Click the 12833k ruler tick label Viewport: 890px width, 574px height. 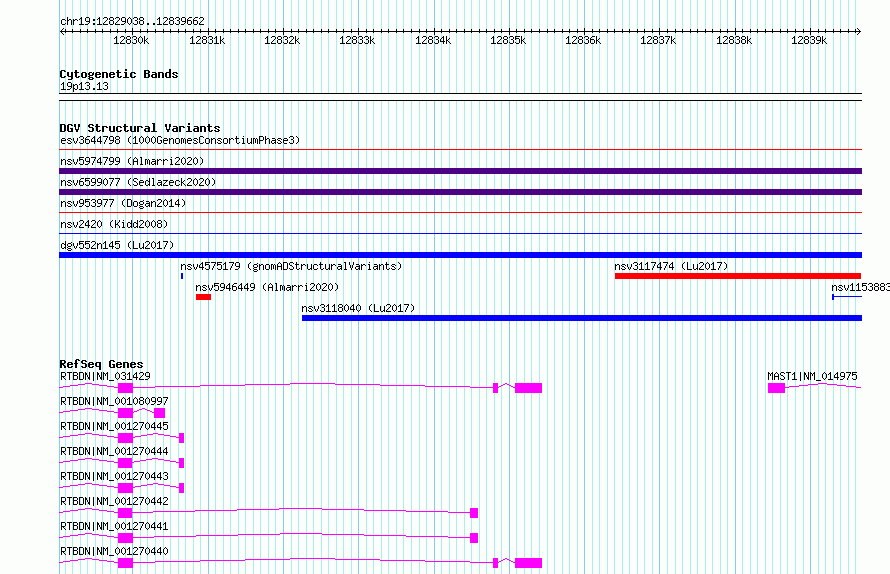[x=357, y=40]
